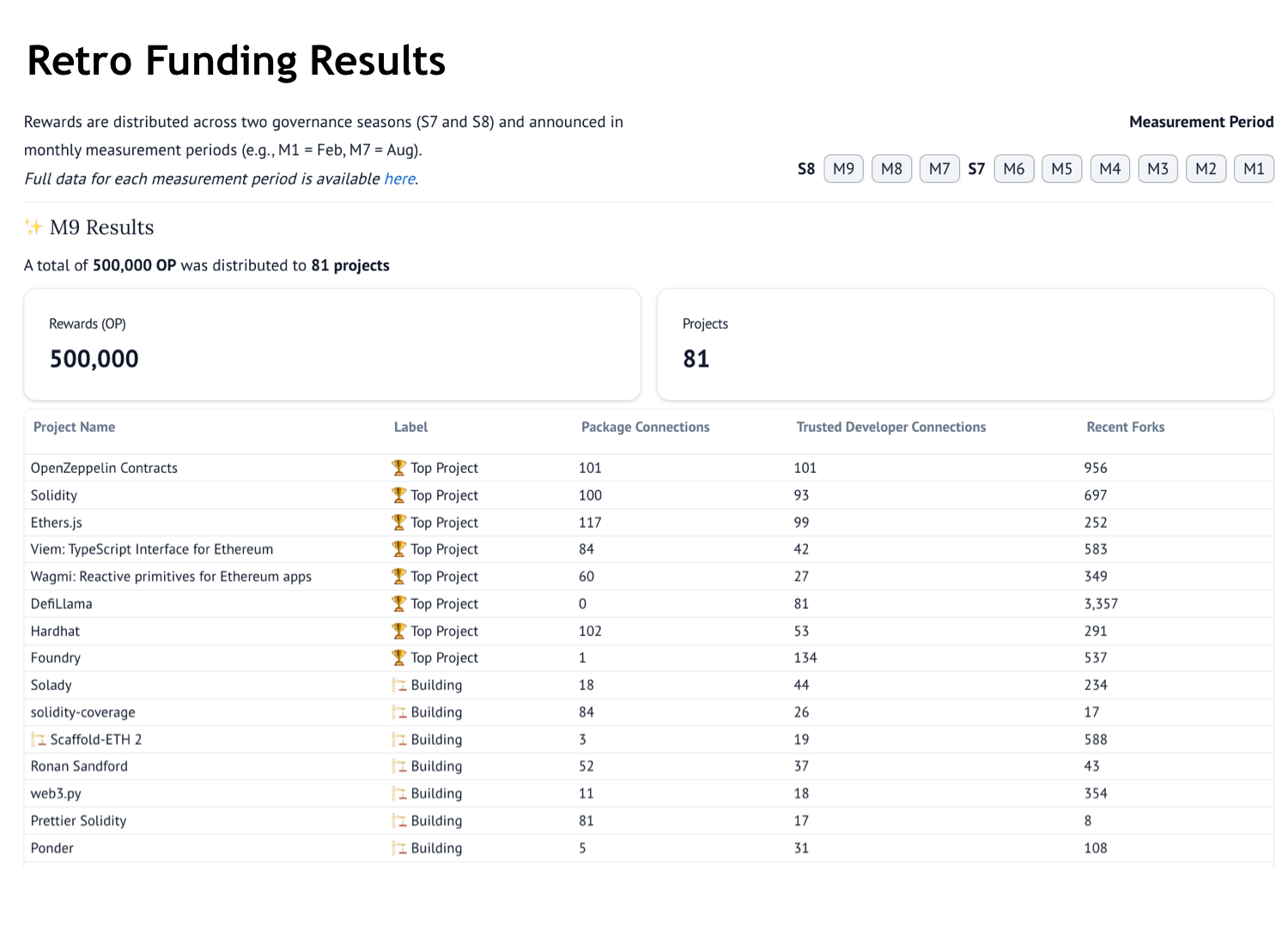This screenshot has height=927, width=1288.
Task: Sort table by Project Name column
Action: [x=74, y=427]
